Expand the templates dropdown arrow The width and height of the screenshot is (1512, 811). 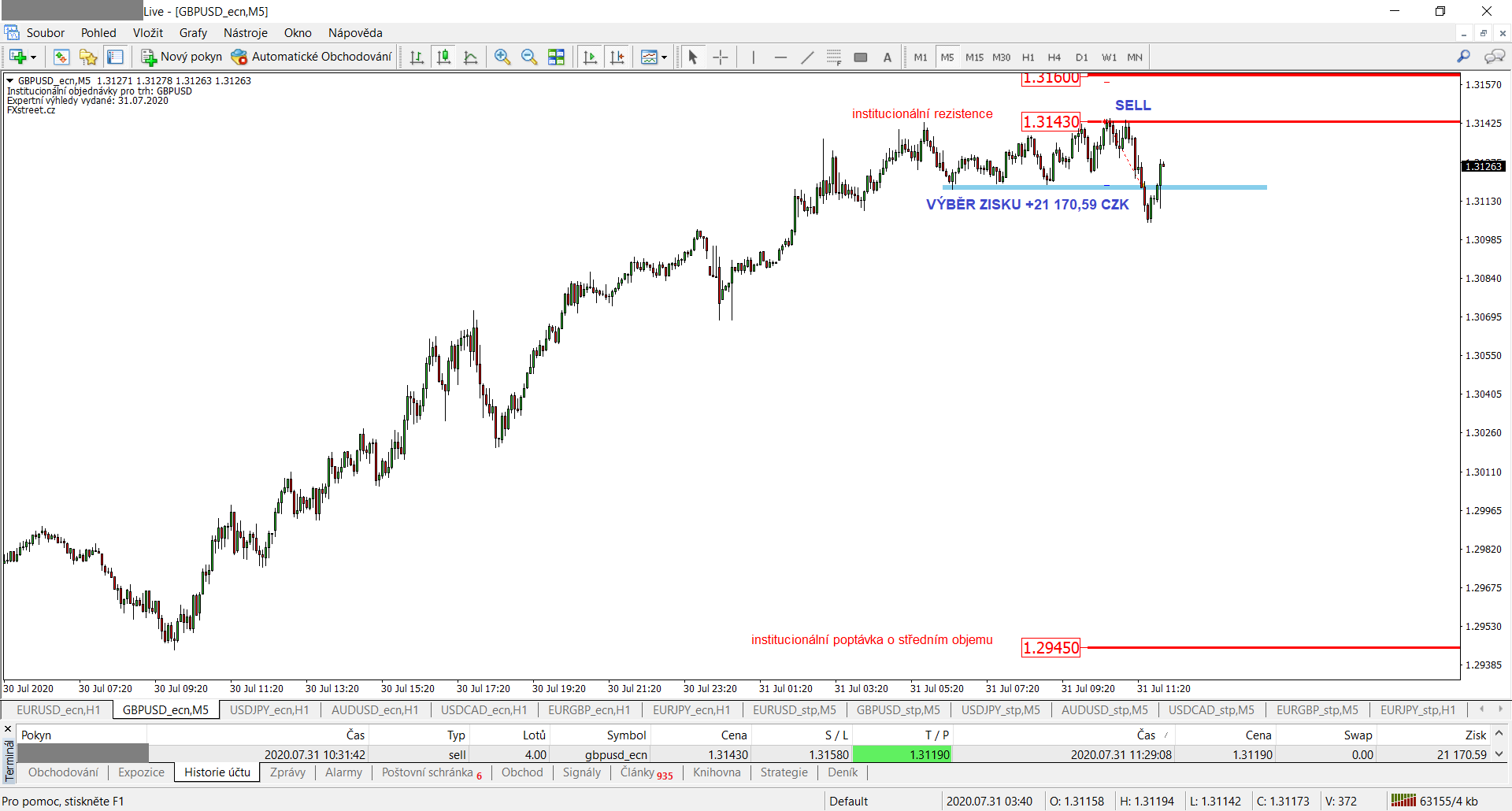coord(664,57)
